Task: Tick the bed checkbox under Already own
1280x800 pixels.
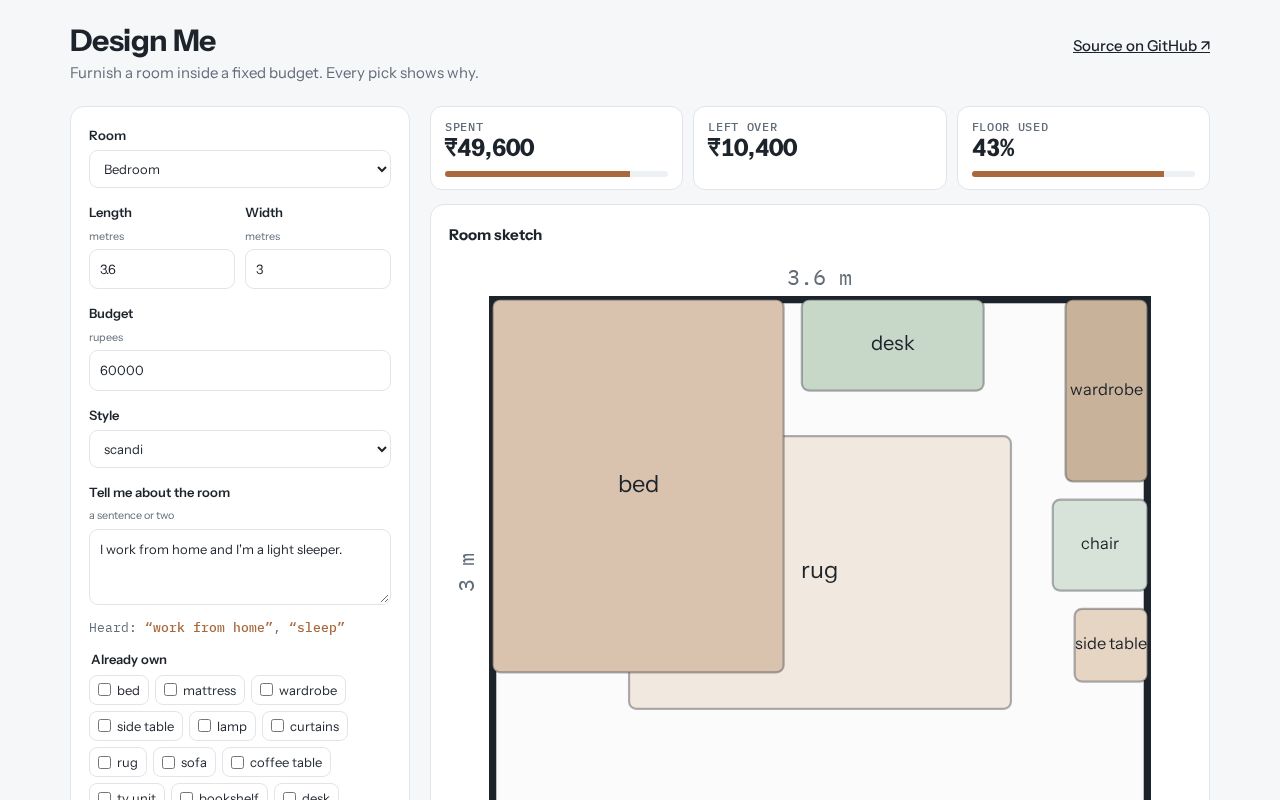Action: pyautogui.click(x=104, y=690)
